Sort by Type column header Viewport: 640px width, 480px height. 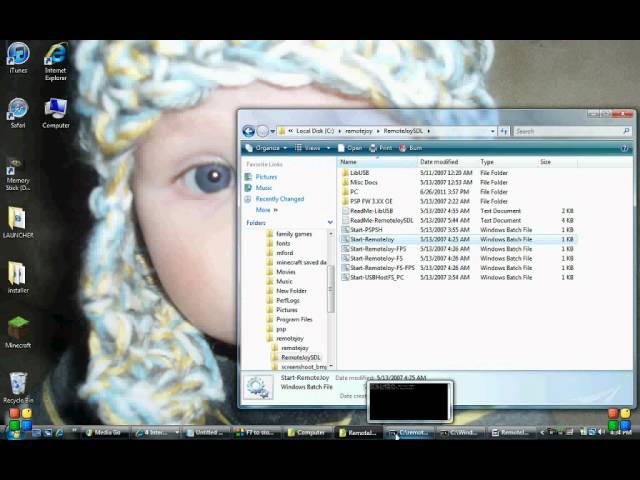[x=507, y=162]
